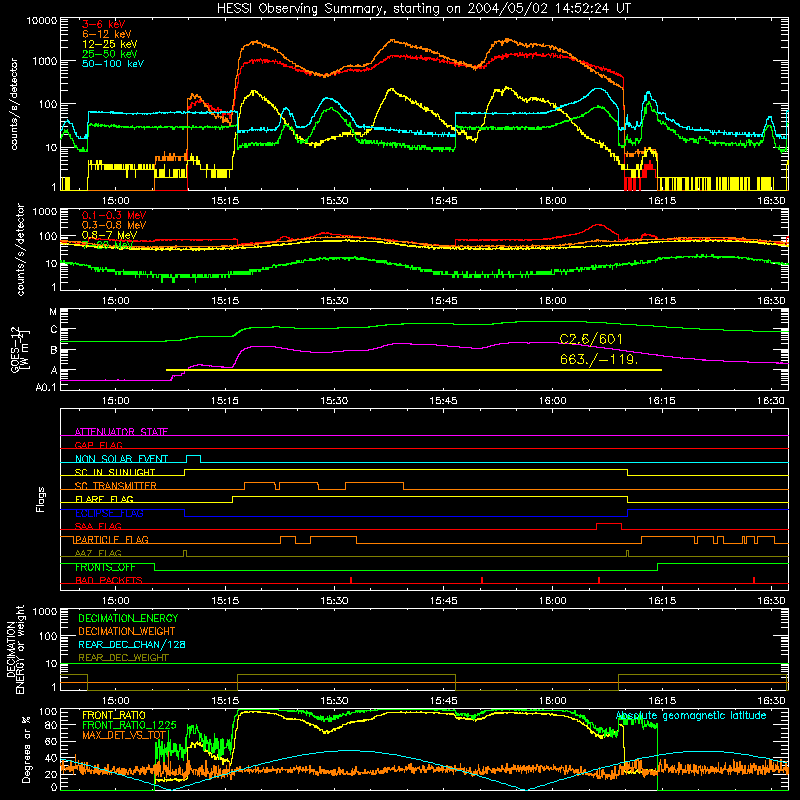This screenshot has height=800, width=800.
Task: Select the PARTICLE_FLAG label
Action: point(112,539)
